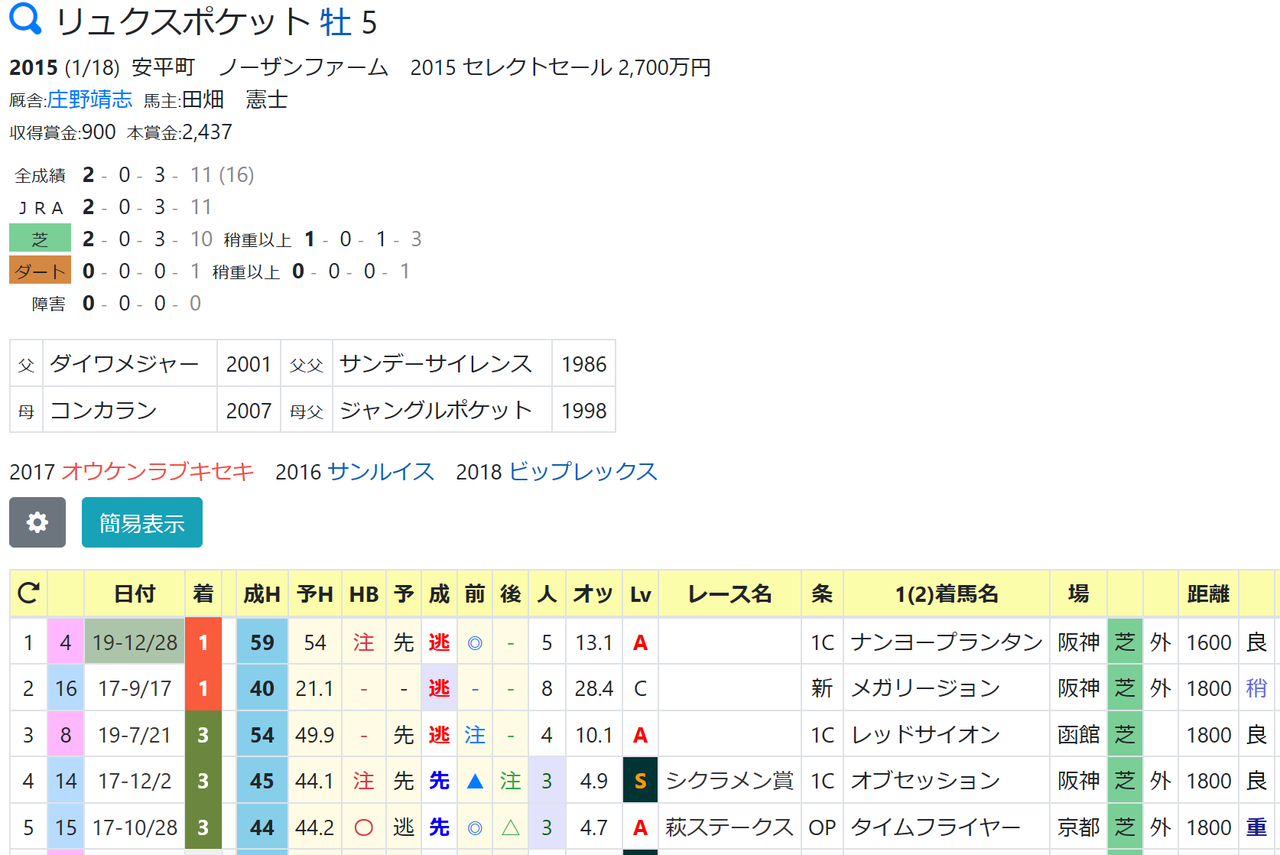1280x855 pixels.
Task: Click the 簡易表示 button
Action: (142, 522)
